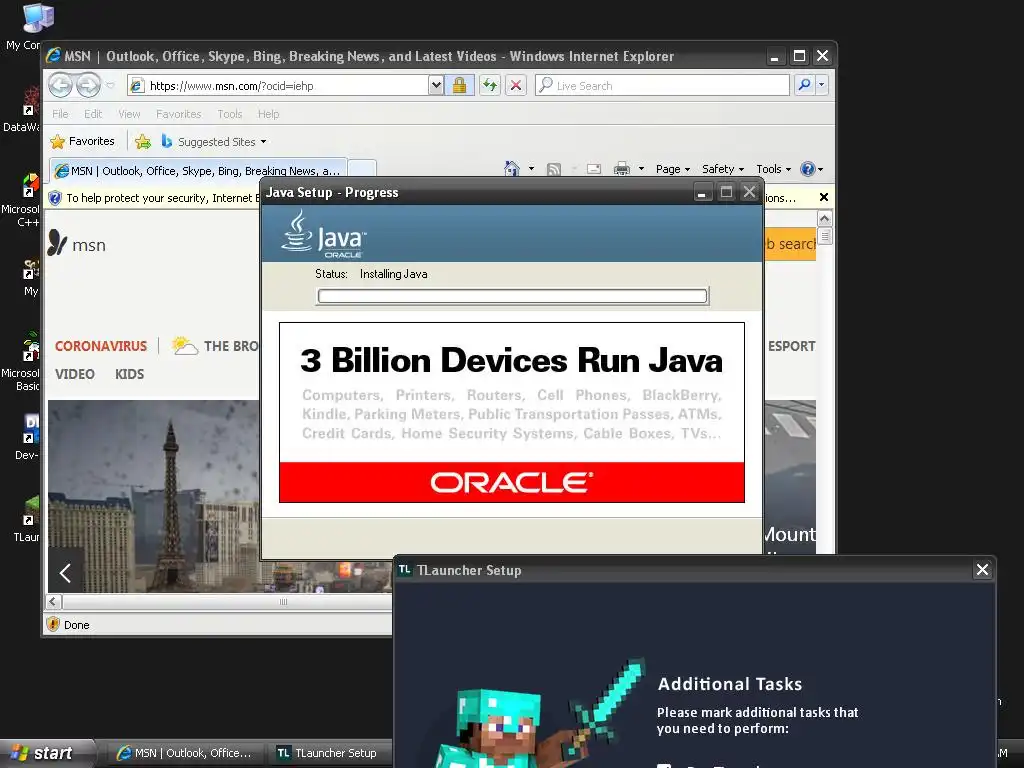This screenshot has width=1024, height=768.
Task: Open the KIDS link on MSN
Action: tap(129, 374)
